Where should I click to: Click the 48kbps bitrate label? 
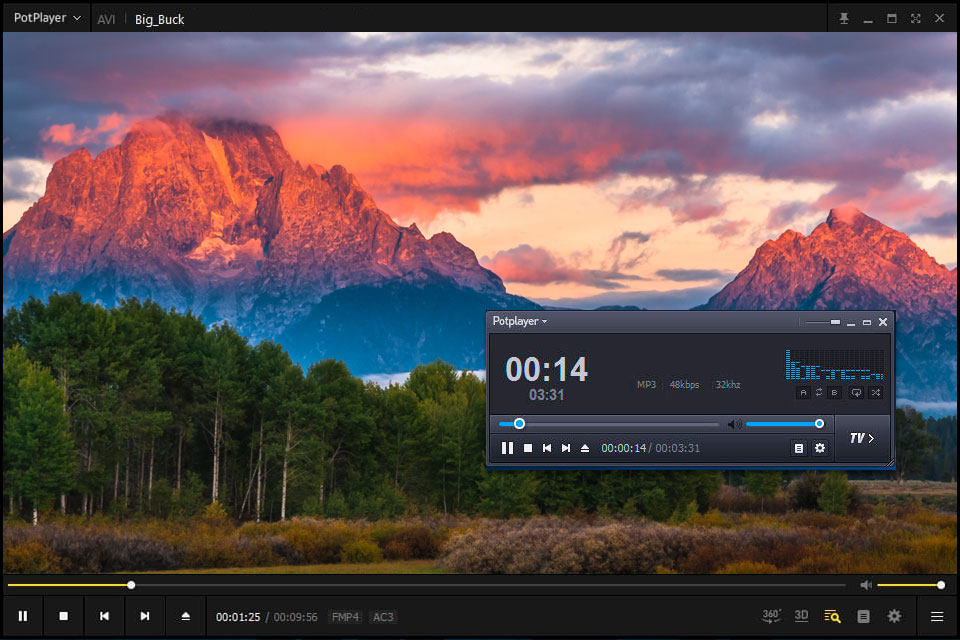[684, 385]
